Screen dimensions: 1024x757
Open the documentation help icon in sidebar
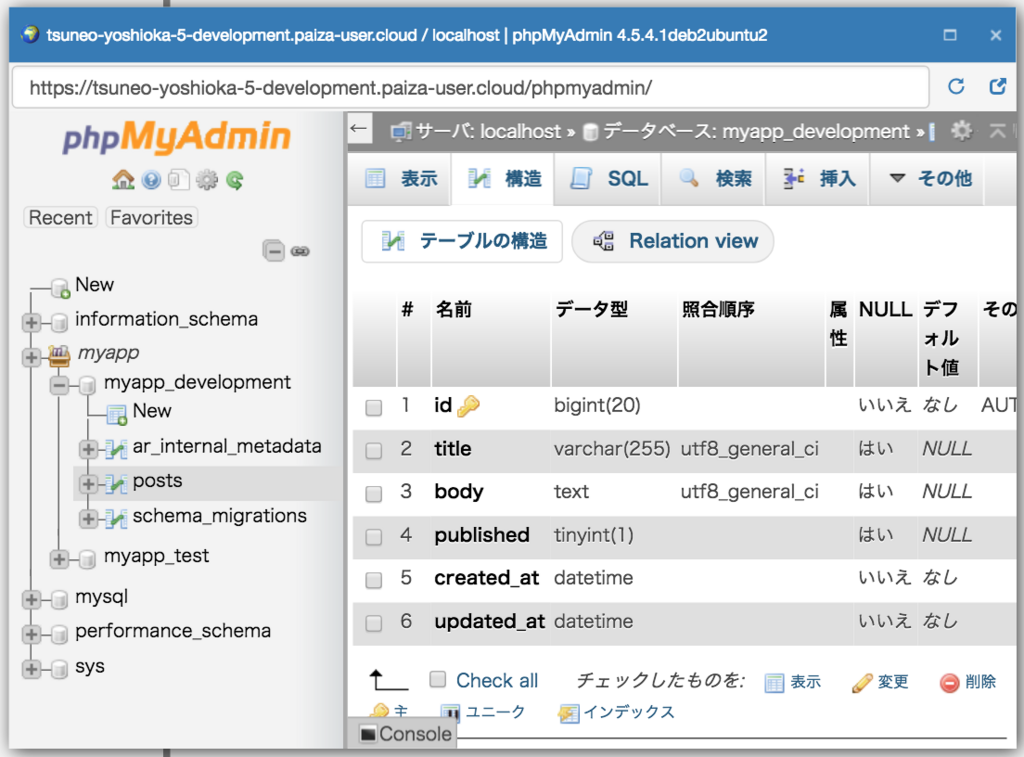(x=152, y=180)
